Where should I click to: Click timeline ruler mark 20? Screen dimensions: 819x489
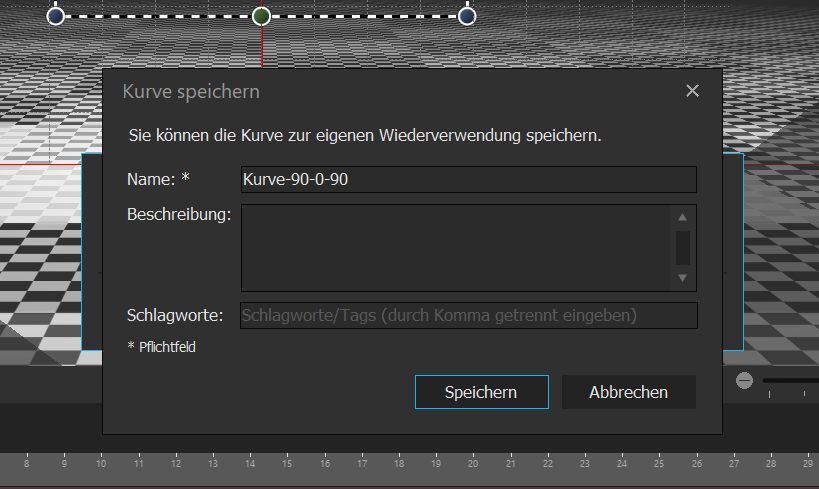473,464
